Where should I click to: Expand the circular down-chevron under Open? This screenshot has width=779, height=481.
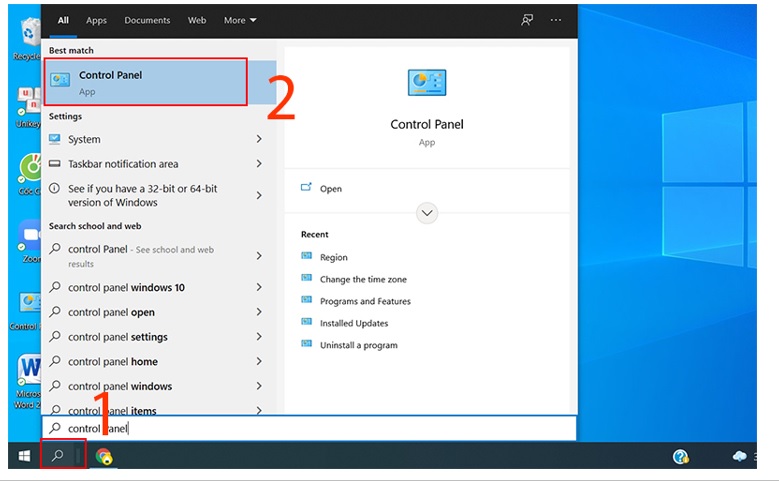tap(427, 213)
